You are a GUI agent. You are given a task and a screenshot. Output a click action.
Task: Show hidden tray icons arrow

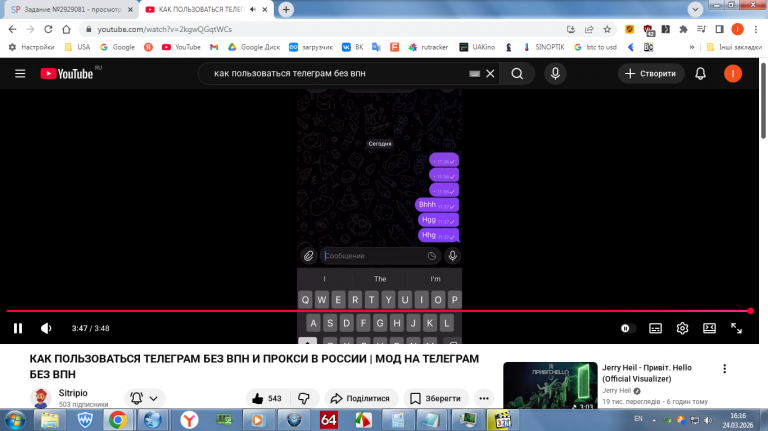click(x=653, y=420)
